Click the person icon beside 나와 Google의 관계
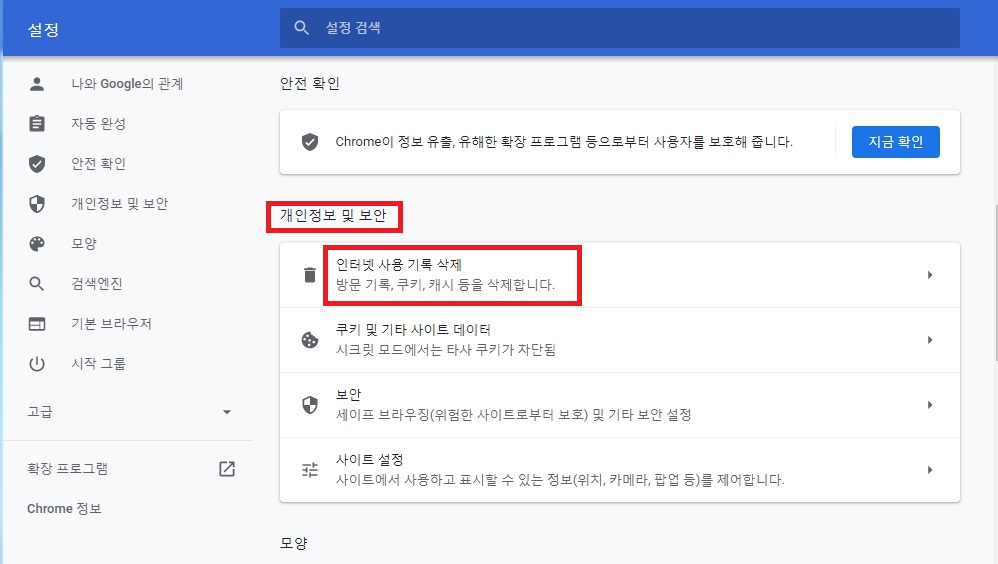The width and height of the screenshot is (998, 564). [37, 84]
